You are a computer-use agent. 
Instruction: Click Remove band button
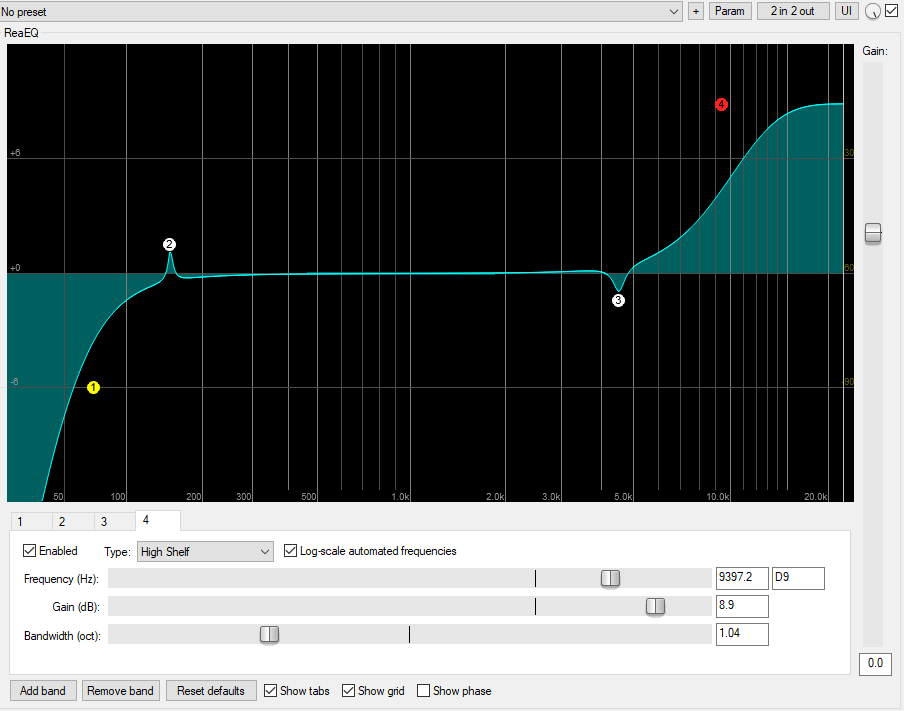[120, 690]
